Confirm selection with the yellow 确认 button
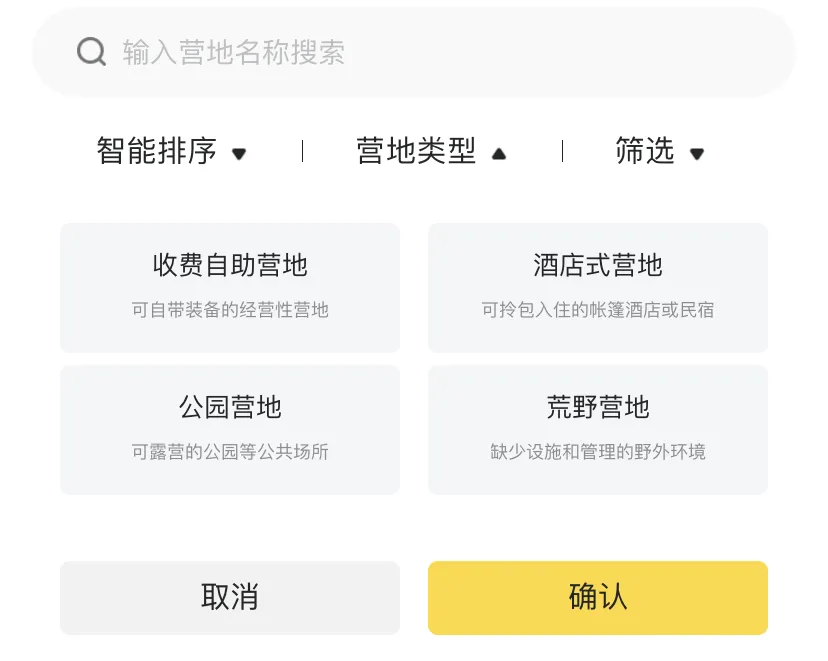 click(598, 598)
